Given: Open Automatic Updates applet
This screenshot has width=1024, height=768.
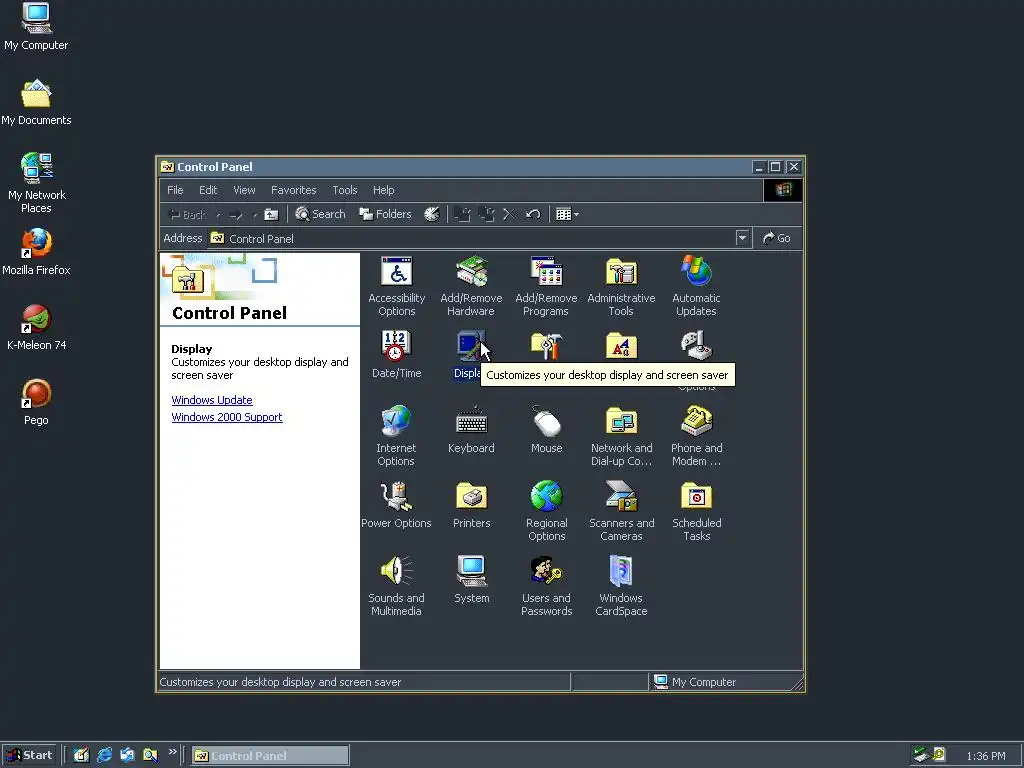Looking at the screenshot, I should (696, 286).
